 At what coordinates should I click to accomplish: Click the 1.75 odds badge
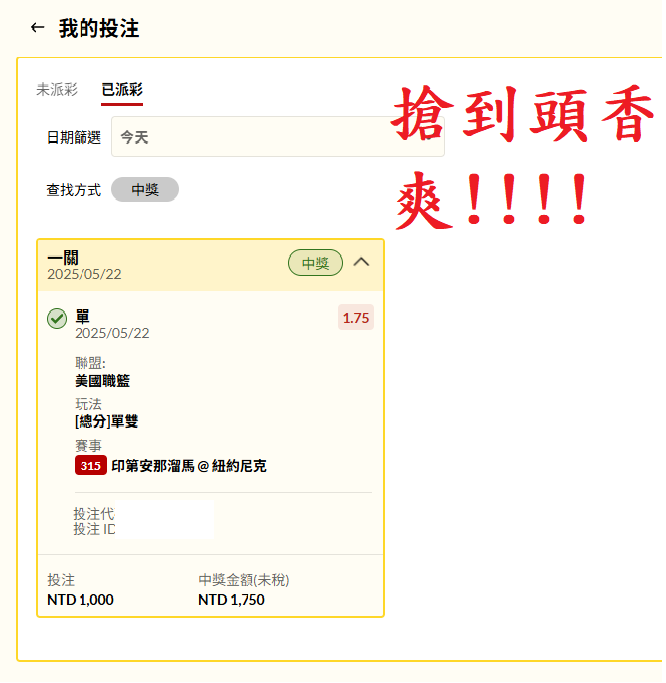pos(356,318)
